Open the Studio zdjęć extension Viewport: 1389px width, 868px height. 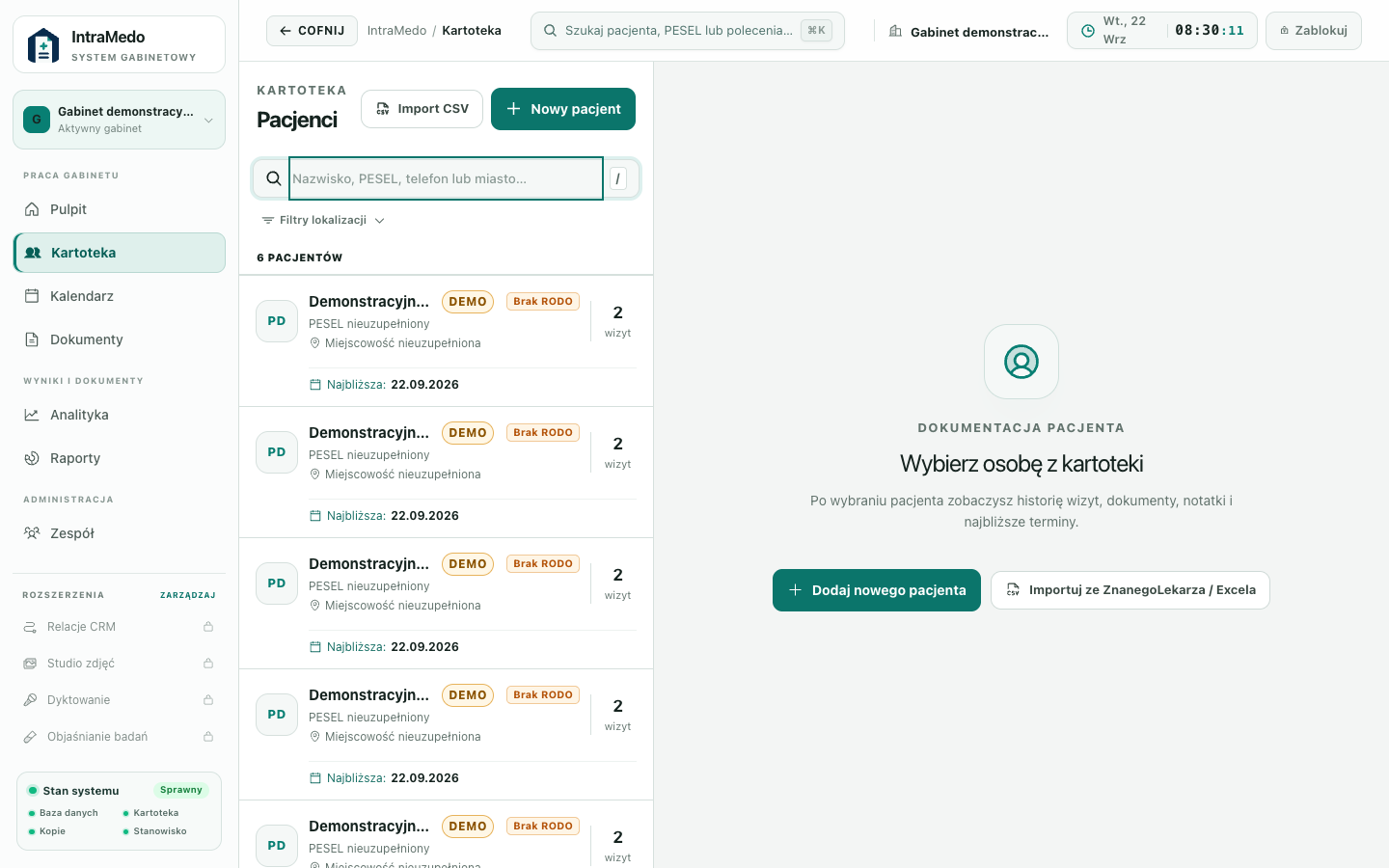(119, 664)
